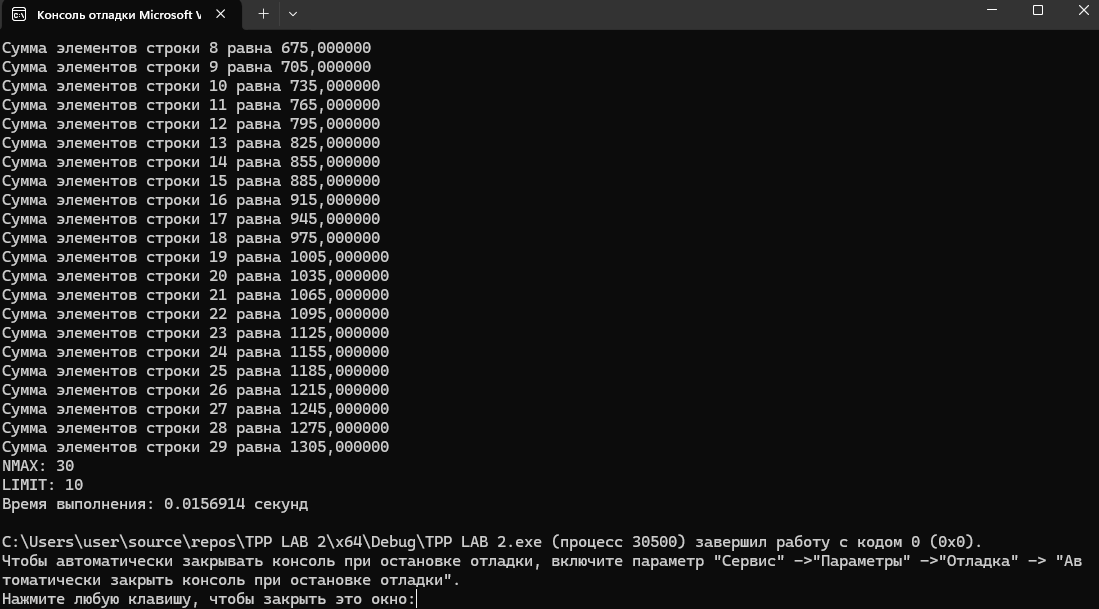Click the line 'строки 28 равна 1275,000000'
The width and height of the screenshot is (1099, 609).
point(196,427)
